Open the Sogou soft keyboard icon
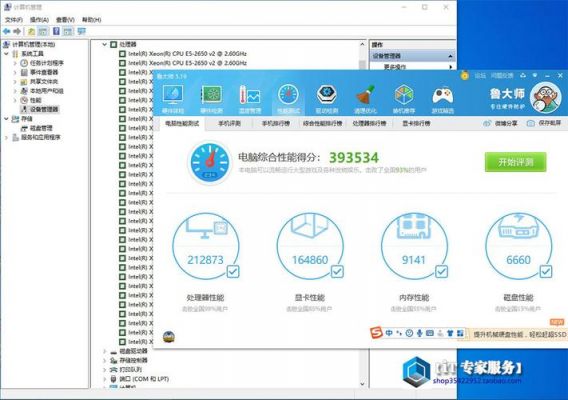 tap(430, 333)
